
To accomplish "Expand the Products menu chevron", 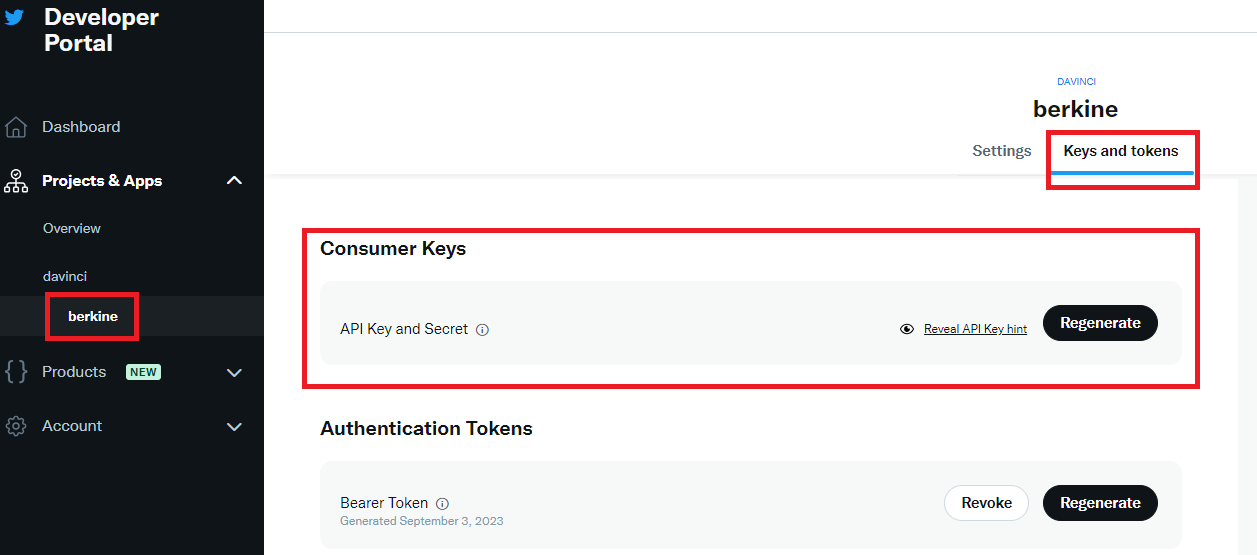I will coord(234,373).
